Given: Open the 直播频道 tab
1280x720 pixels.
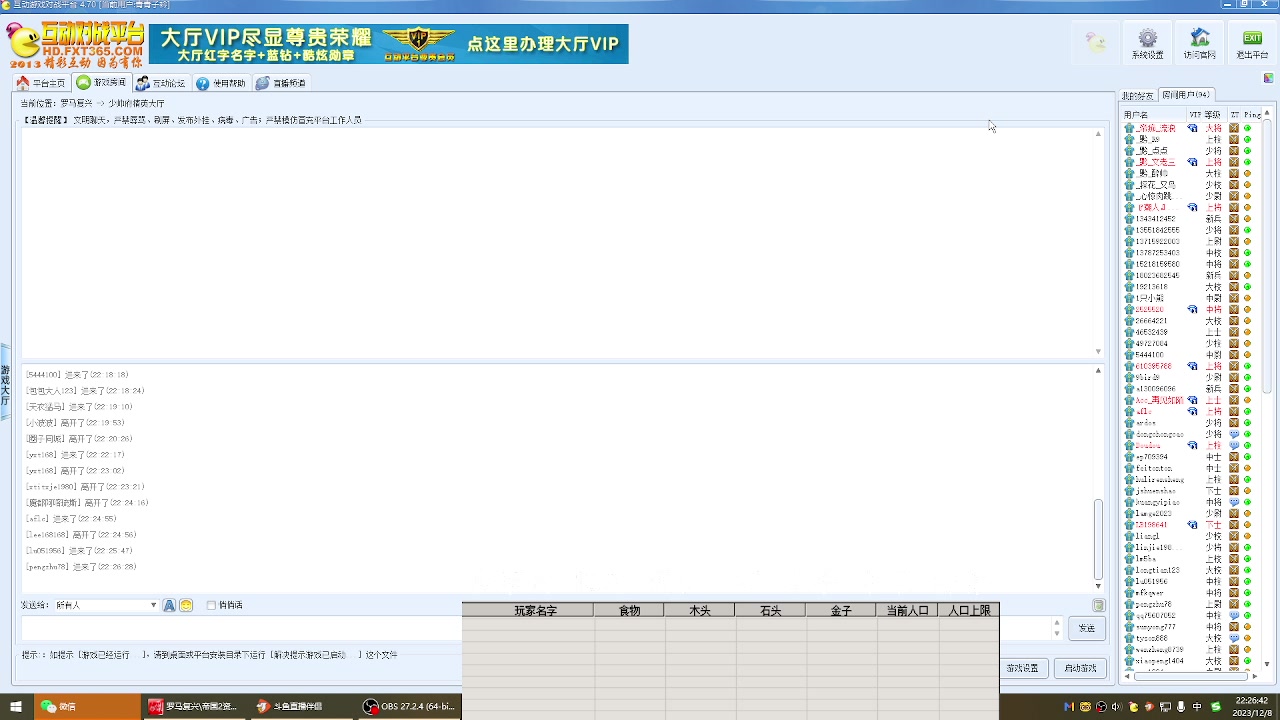Looking at the screenshot, I should [281, 83].
